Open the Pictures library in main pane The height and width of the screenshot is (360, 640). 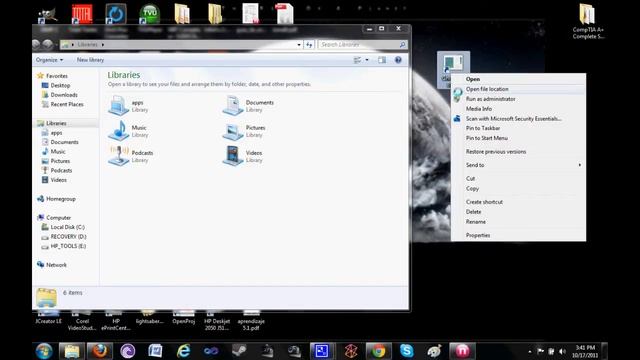pyautogui.click(x=233, y=131)
